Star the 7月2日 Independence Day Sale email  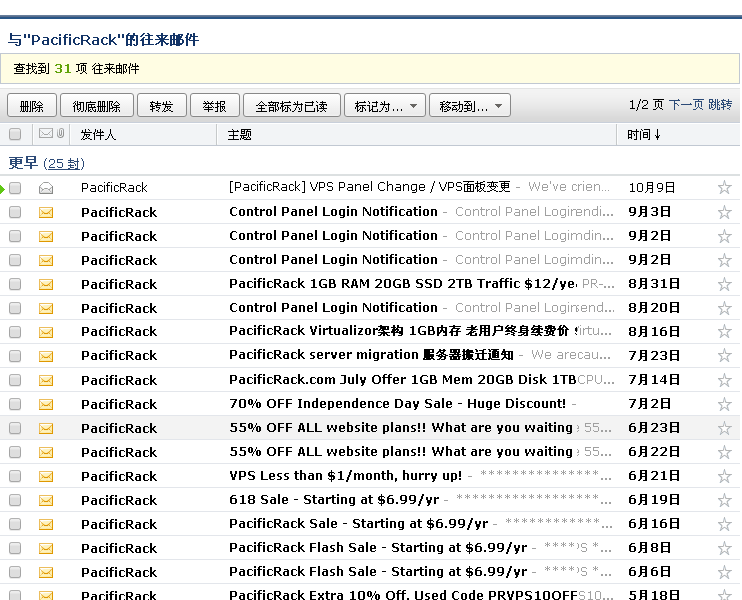pos(724,405)
